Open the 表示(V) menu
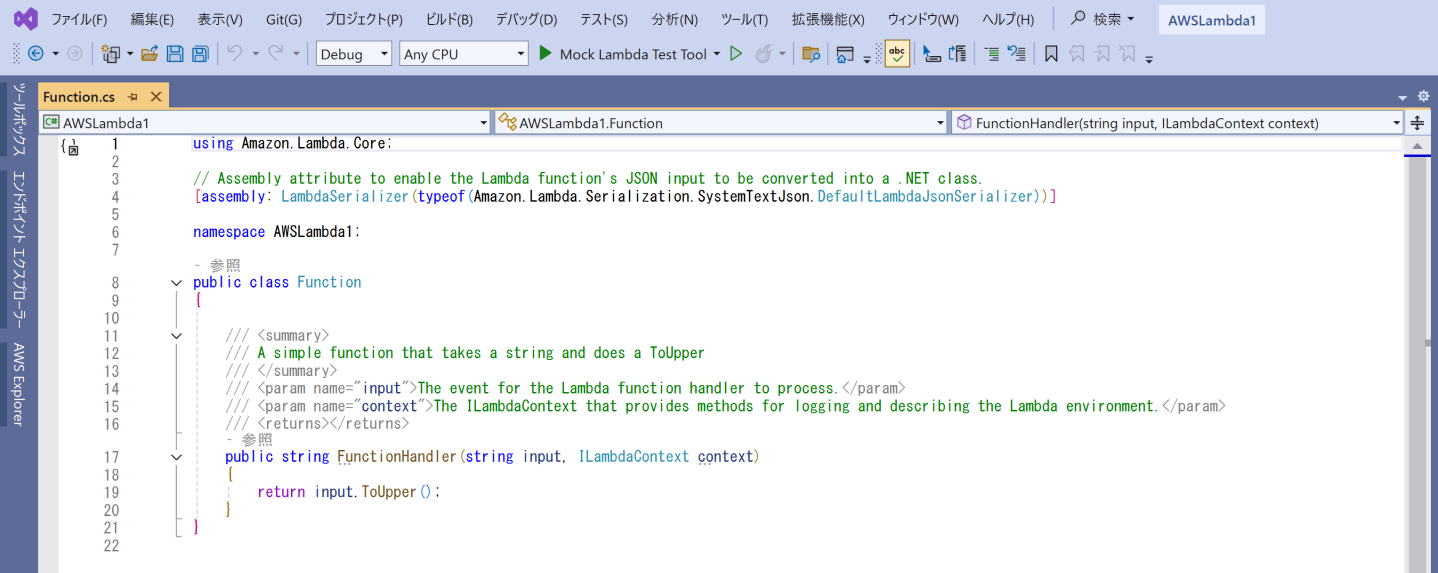1438x573 pixels. tap(220, 19)
